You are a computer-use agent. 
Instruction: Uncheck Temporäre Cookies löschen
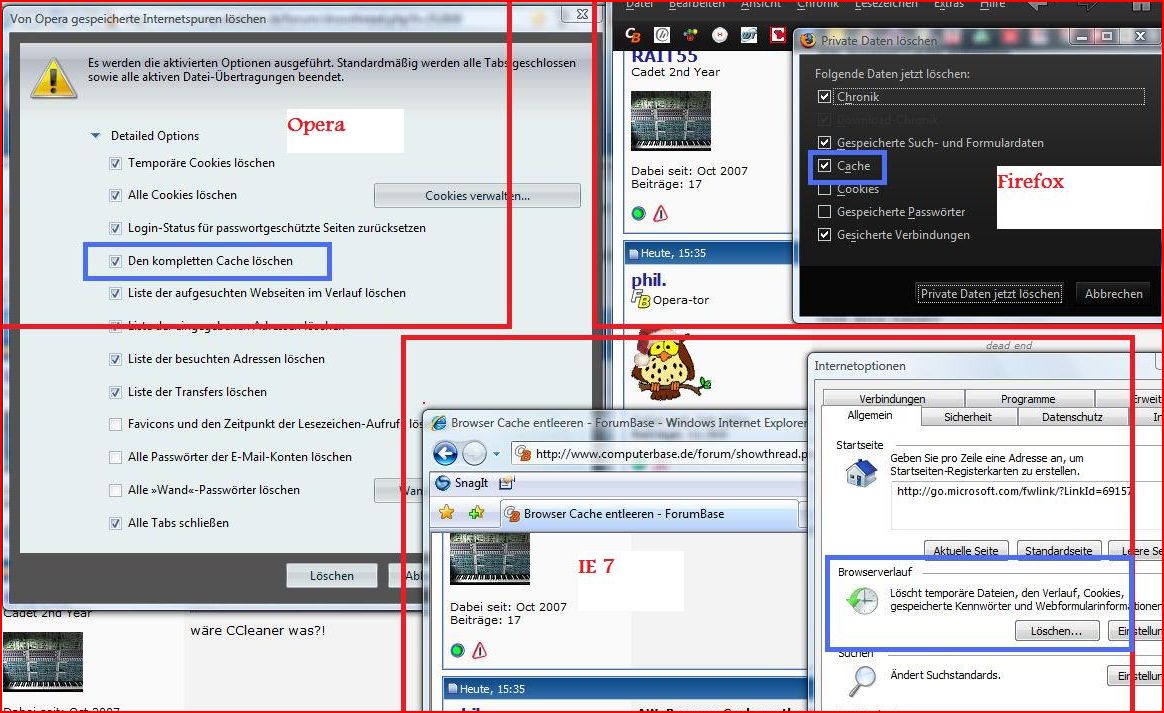pos(115,163)
